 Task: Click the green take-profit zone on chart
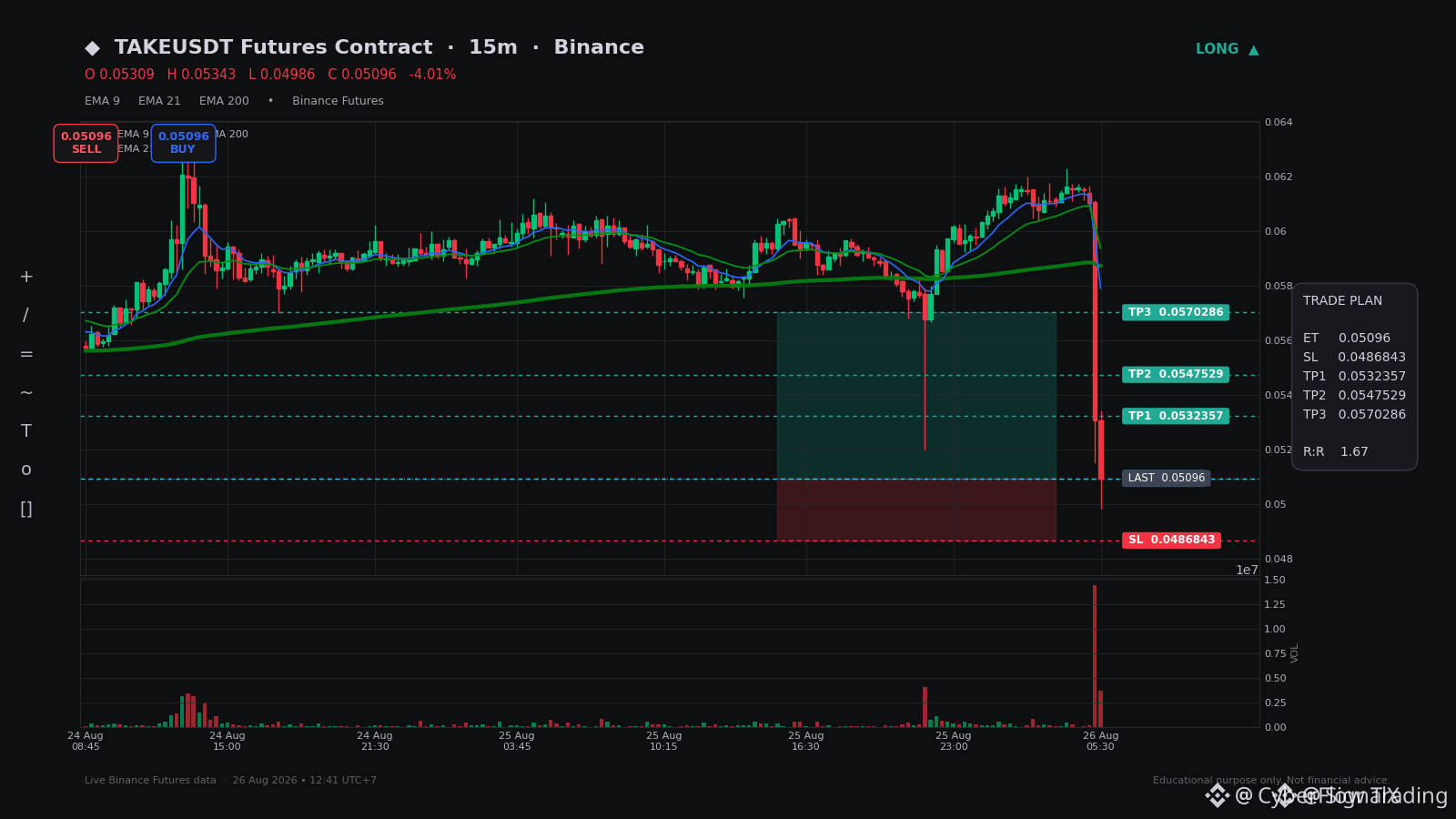(x=916, y=395)
